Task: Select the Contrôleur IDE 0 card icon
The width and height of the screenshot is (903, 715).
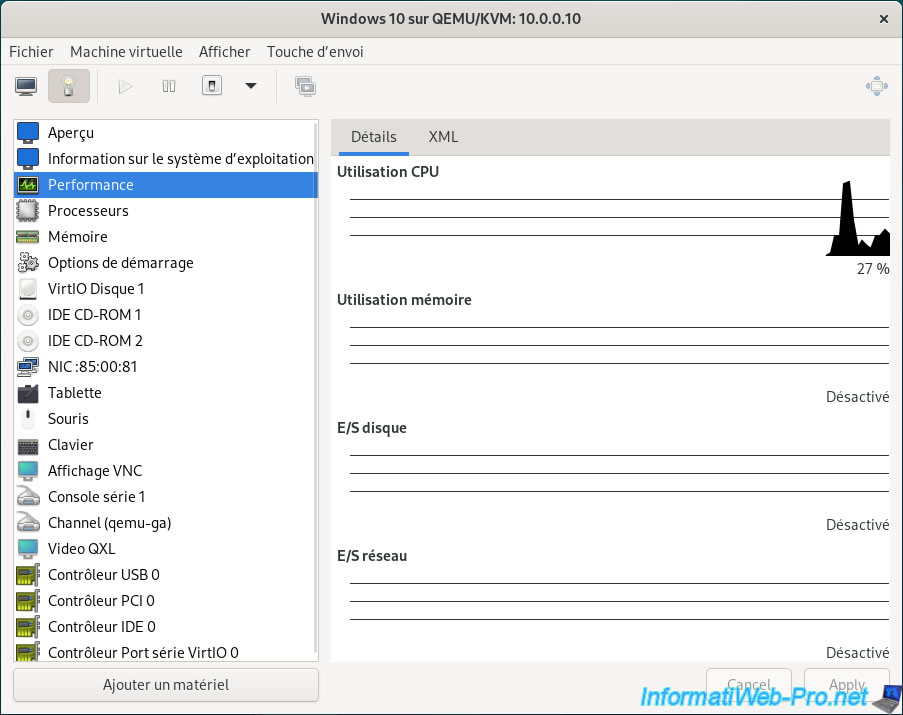Action: tap(28, 627)
